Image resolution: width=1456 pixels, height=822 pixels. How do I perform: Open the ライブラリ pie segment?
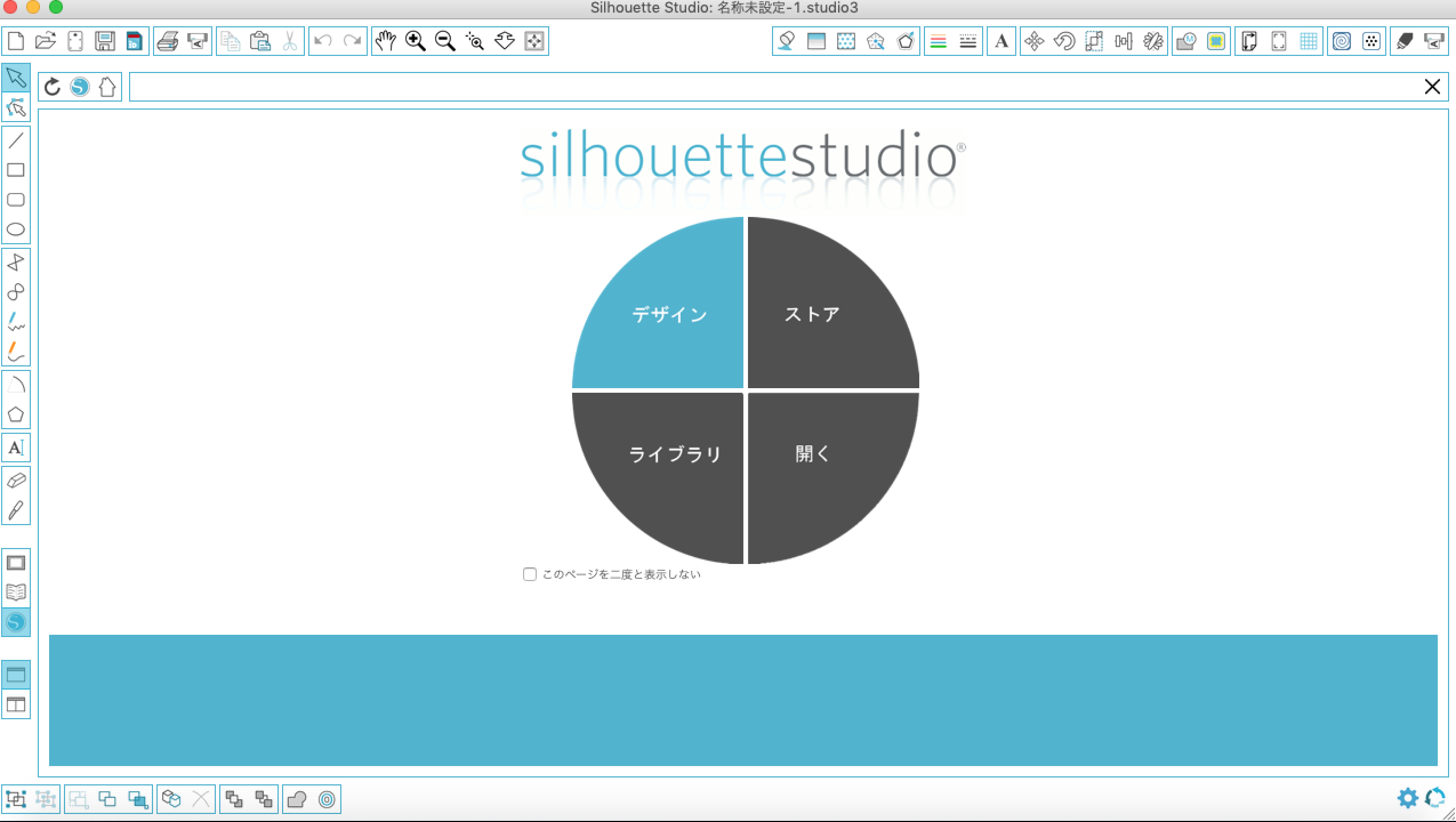[675, 455]
